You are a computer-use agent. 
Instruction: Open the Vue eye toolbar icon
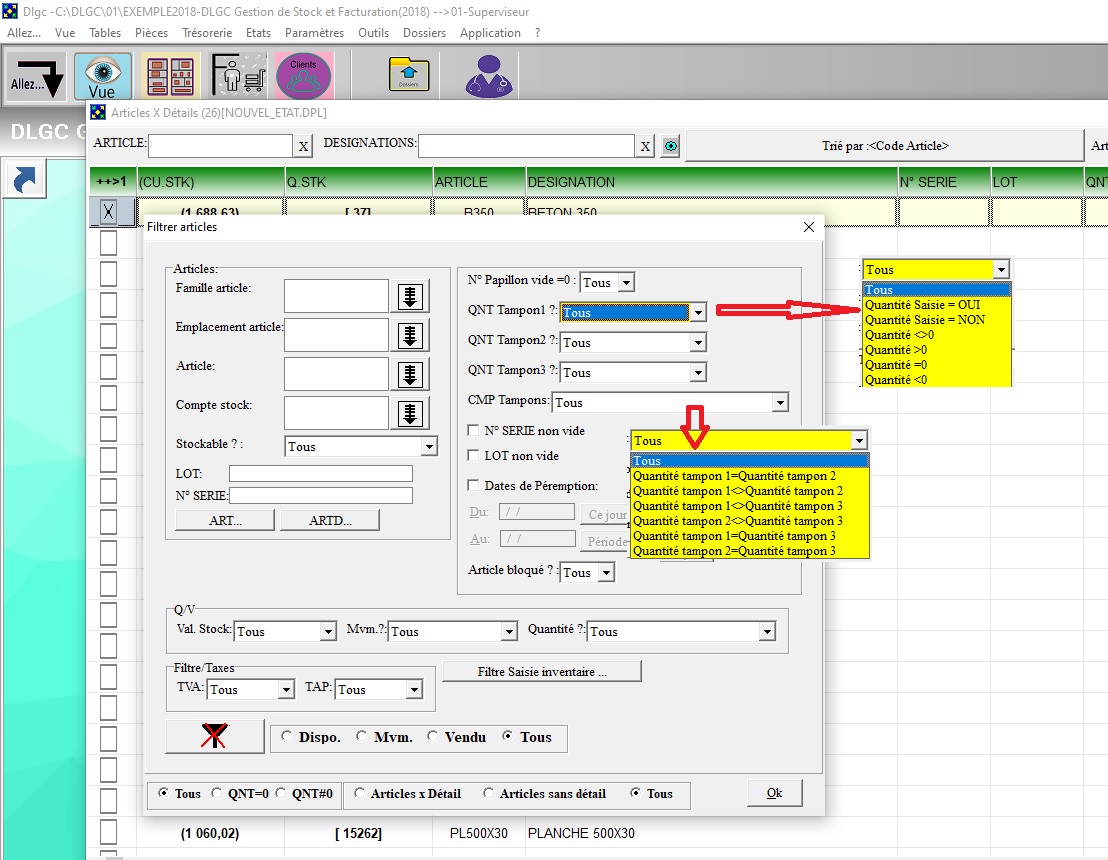tap(102, 76)
